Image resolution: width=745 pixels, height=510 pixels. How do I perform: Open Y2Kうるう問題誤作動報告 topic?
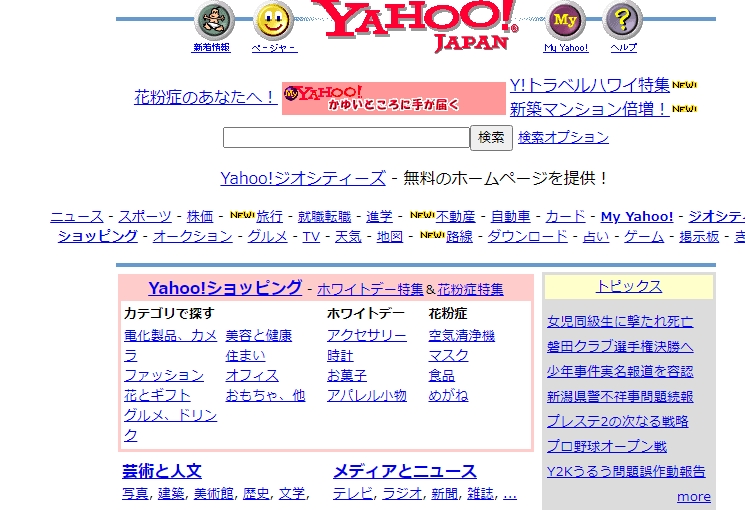tap(626, 472)
